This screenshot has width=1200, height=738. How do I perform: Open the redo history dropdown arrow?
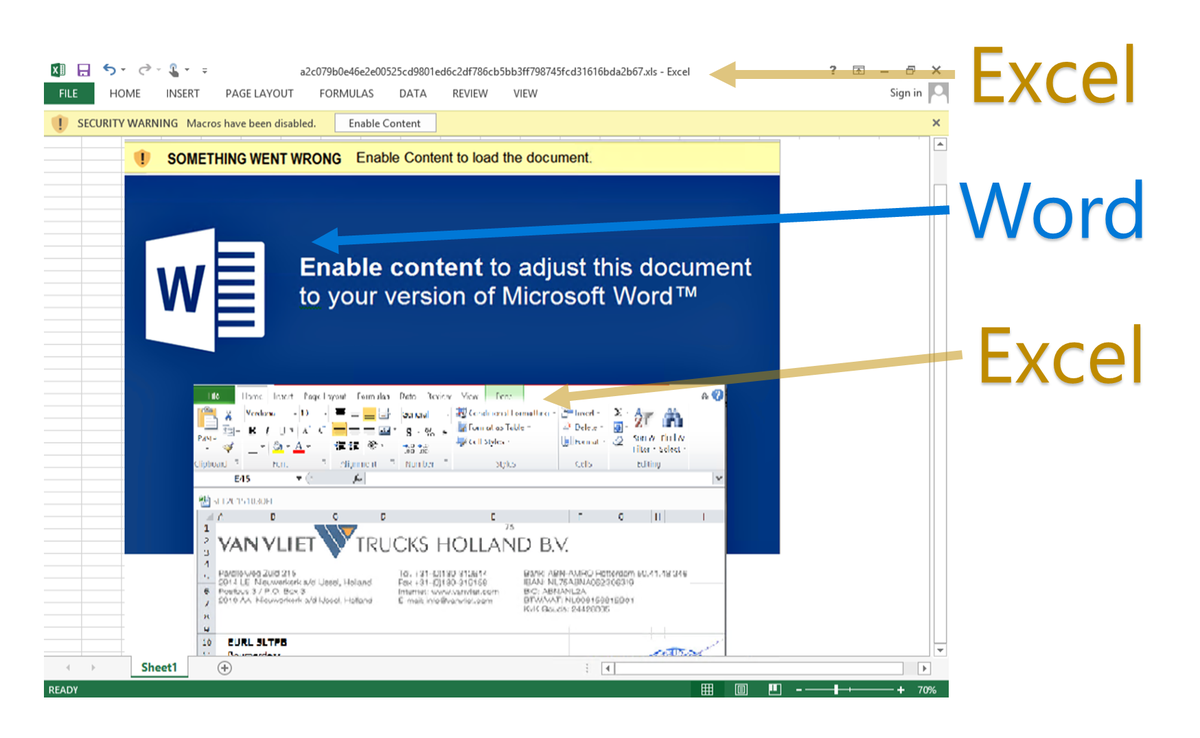click(x=158, y=71)
